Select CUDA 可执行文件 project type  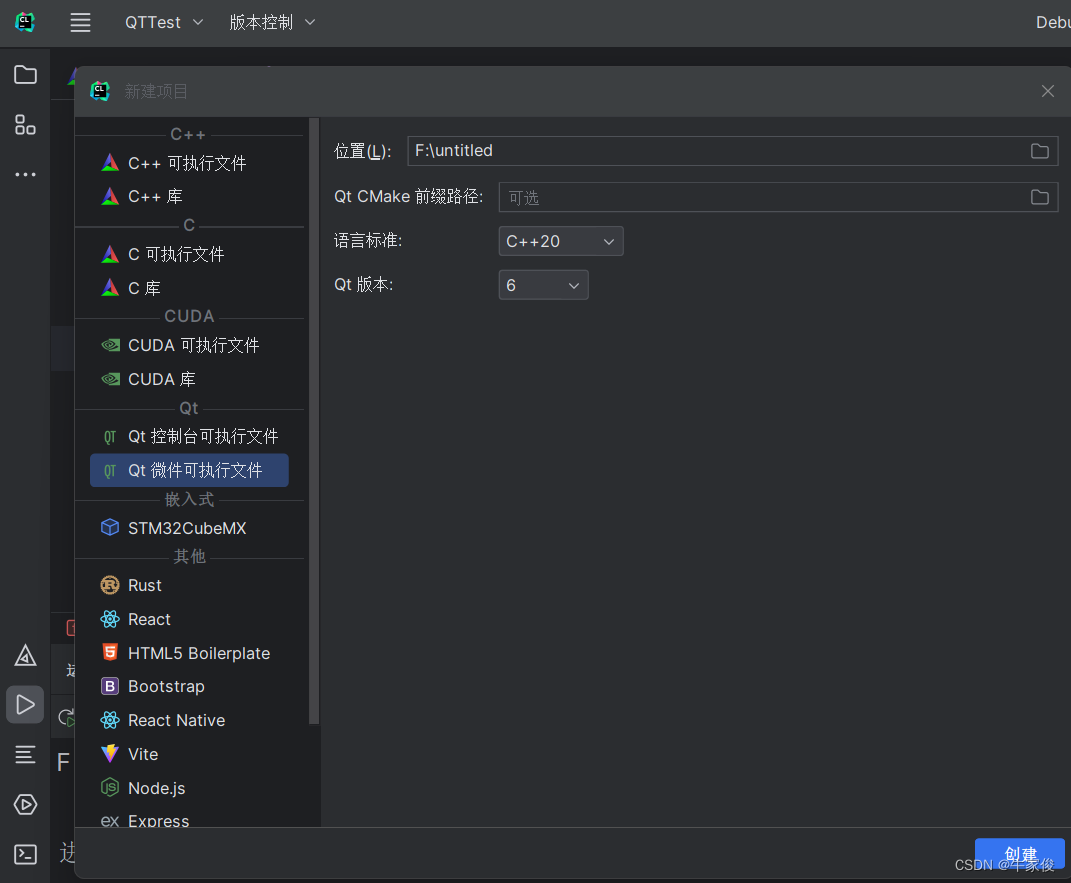(189, 346)
